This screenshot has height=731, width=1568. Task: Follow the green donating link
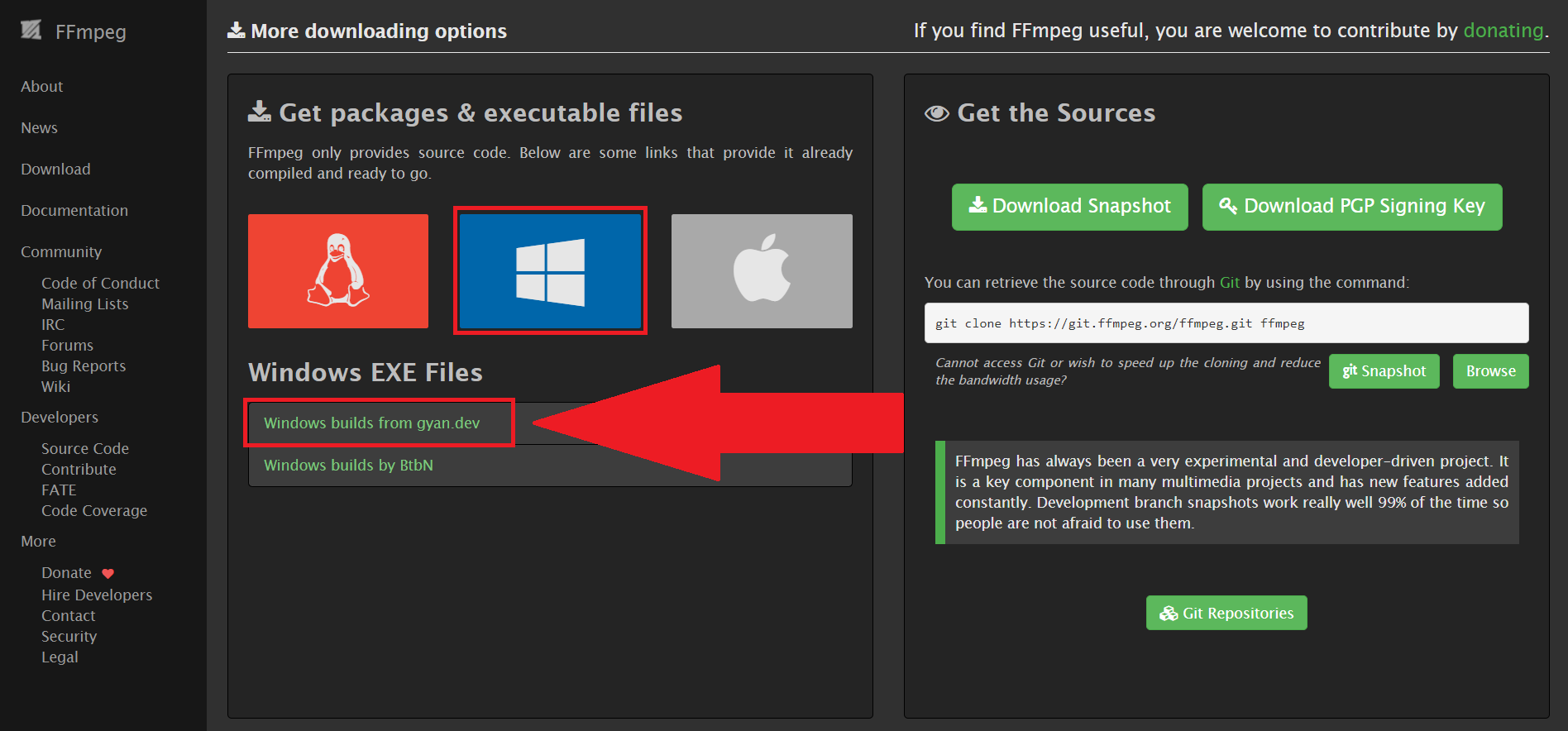point(1503,31)
